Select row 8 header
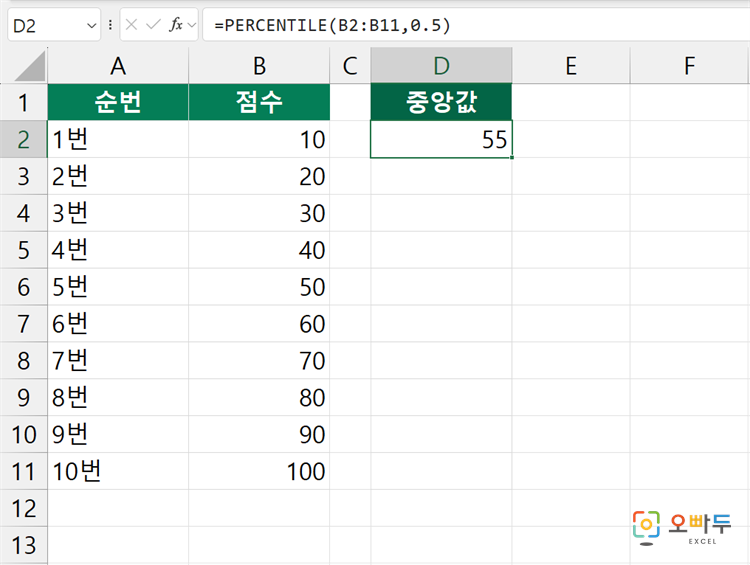This screenshot has width=750, height=565. pos(23,360)
